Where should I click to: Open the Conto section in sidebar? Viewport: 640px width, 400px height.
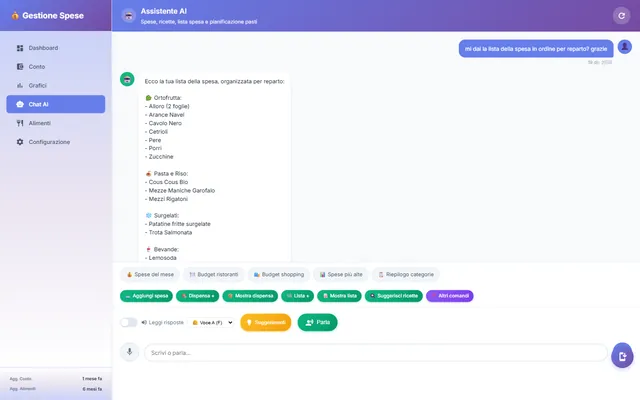pyautogui.click(x=56, y=67)
